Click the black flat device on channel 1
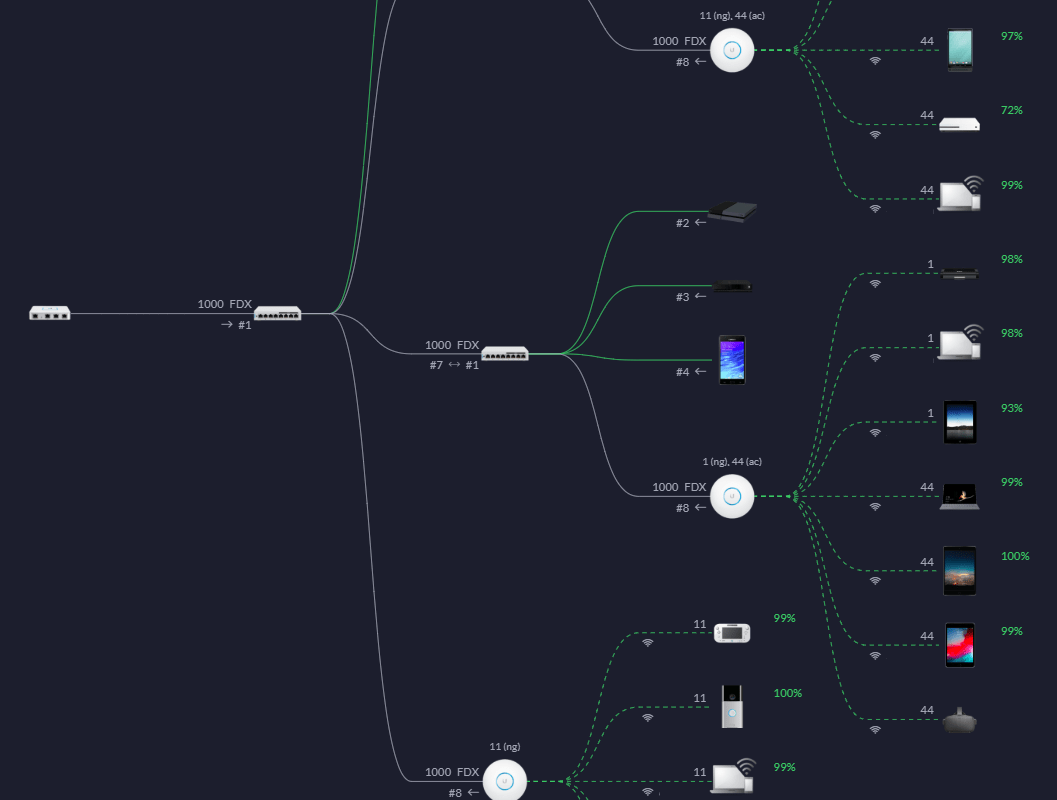Screen dimensions: 1057x800 click(x=960, y=273)
